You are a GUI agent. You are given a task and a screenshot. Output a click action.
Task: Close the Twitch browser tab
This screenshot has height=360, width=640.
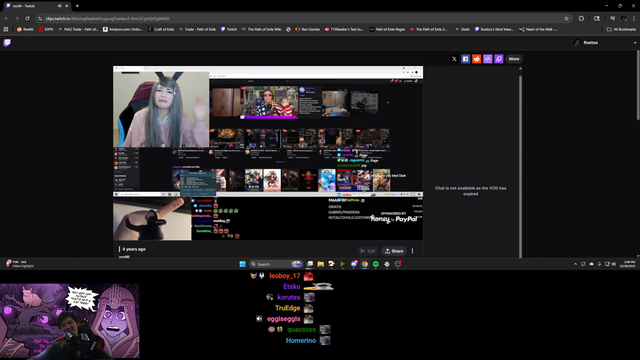[67, 6]
